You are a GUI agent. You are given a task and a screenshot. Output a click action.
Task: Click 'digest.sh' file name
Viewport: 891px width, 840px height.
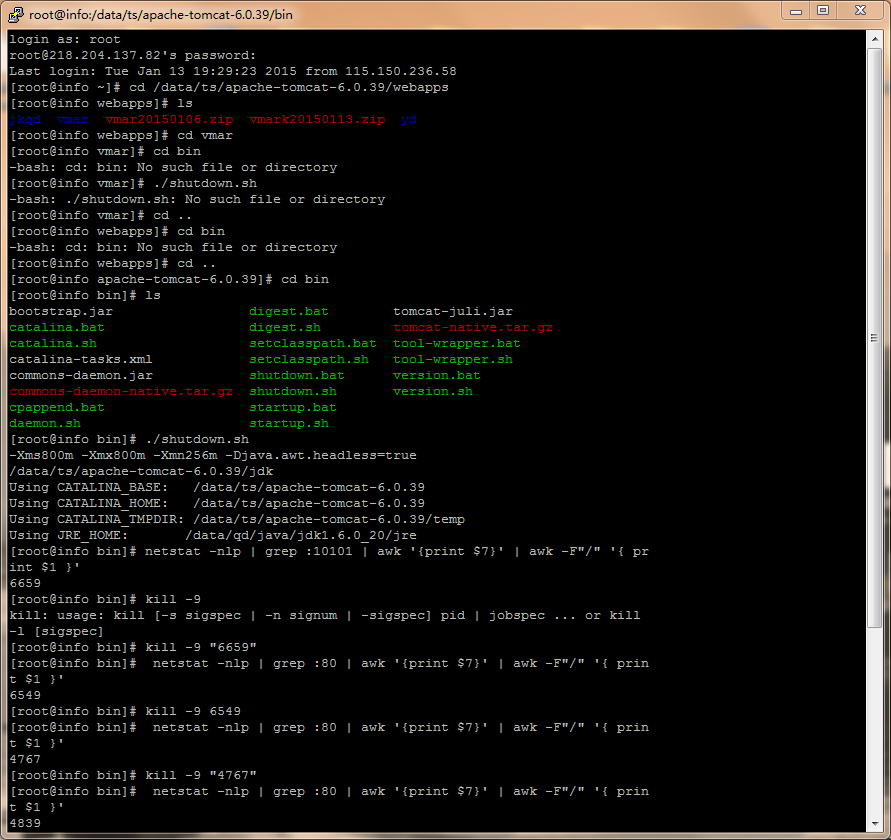tap(285, 327)
